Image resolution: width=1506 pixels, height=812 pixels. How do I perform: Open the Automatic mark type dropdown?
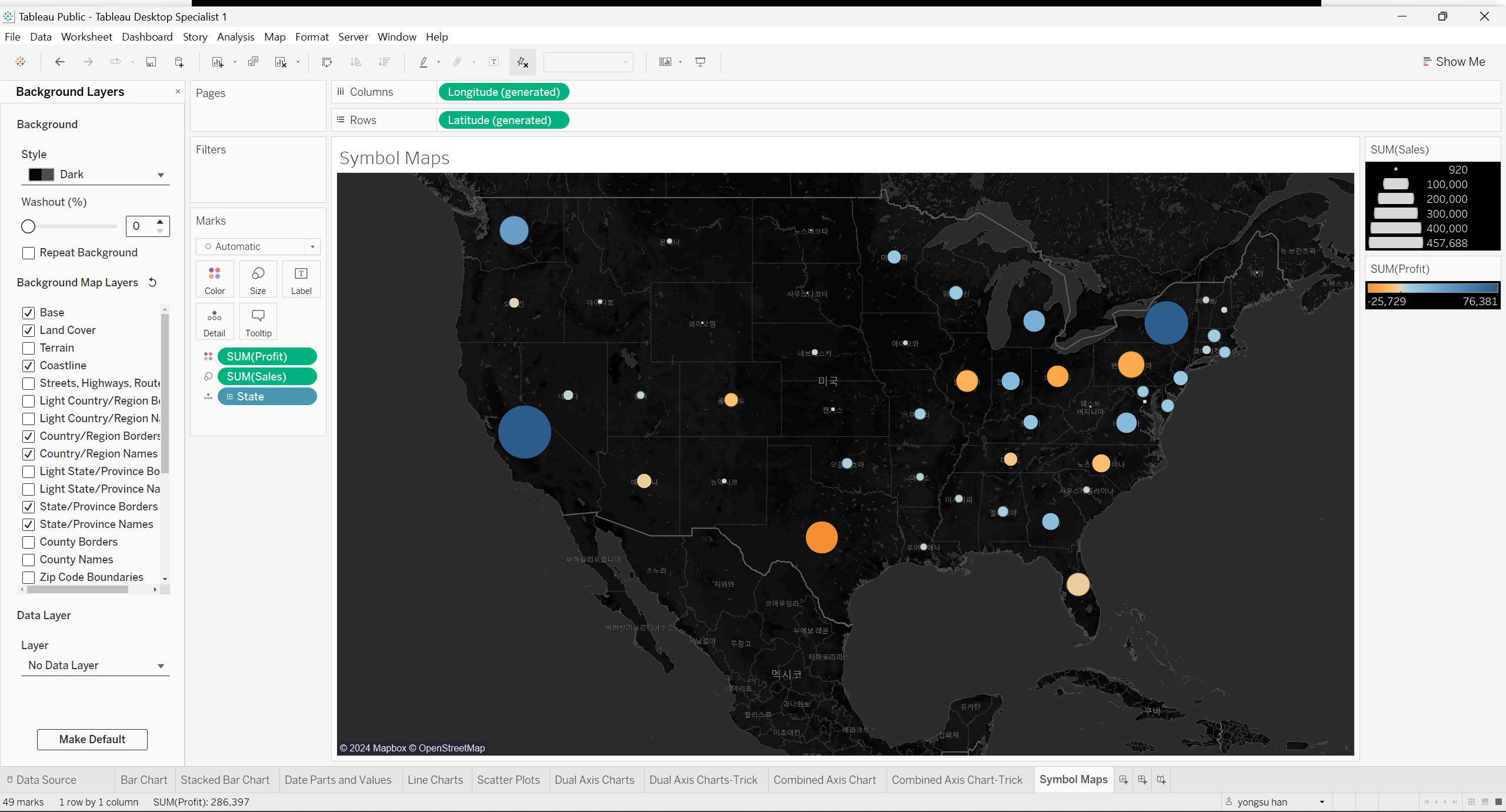258,246
